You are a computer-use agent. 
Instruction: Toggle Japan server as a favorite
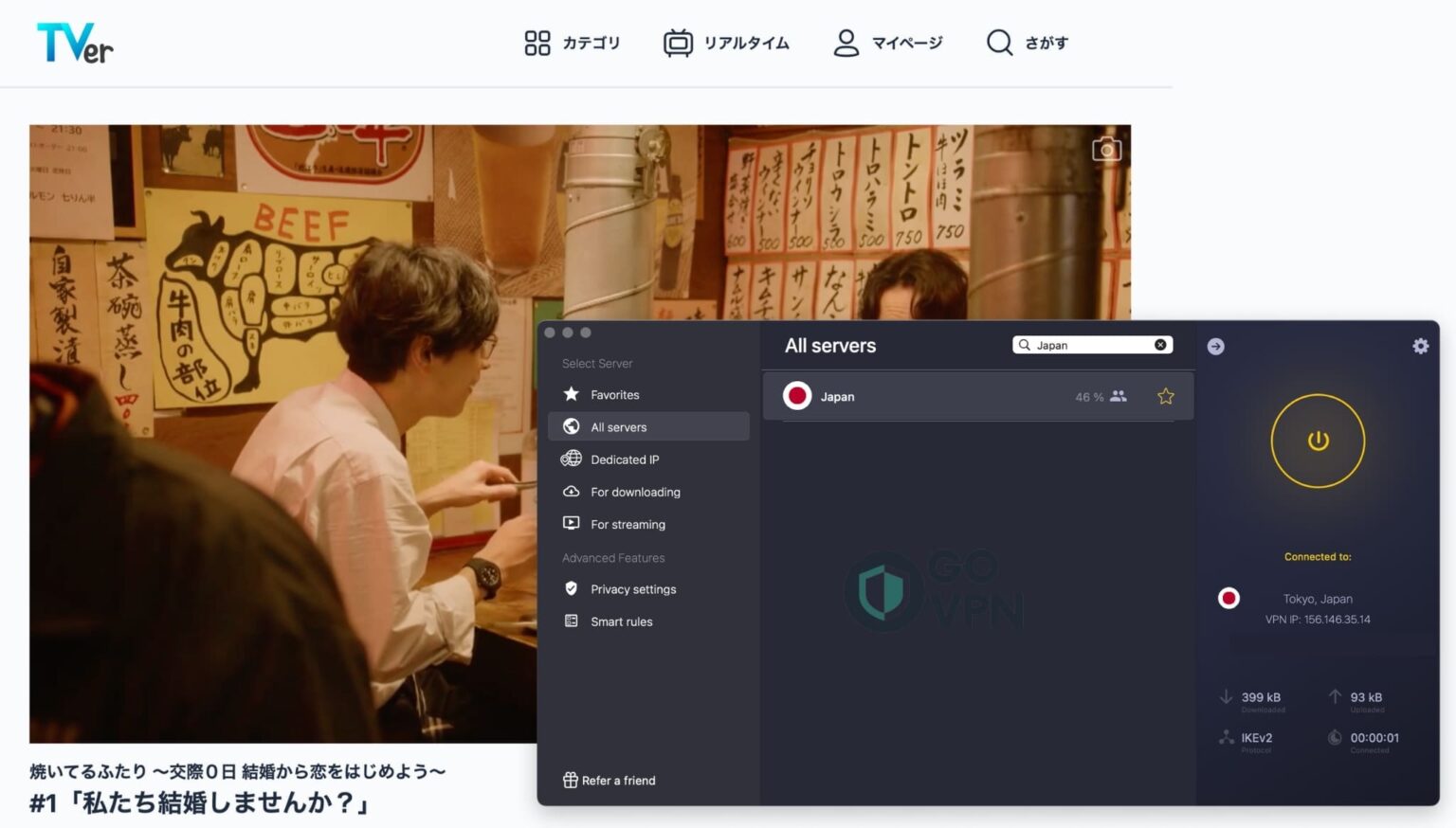(x=1165, y=396)
